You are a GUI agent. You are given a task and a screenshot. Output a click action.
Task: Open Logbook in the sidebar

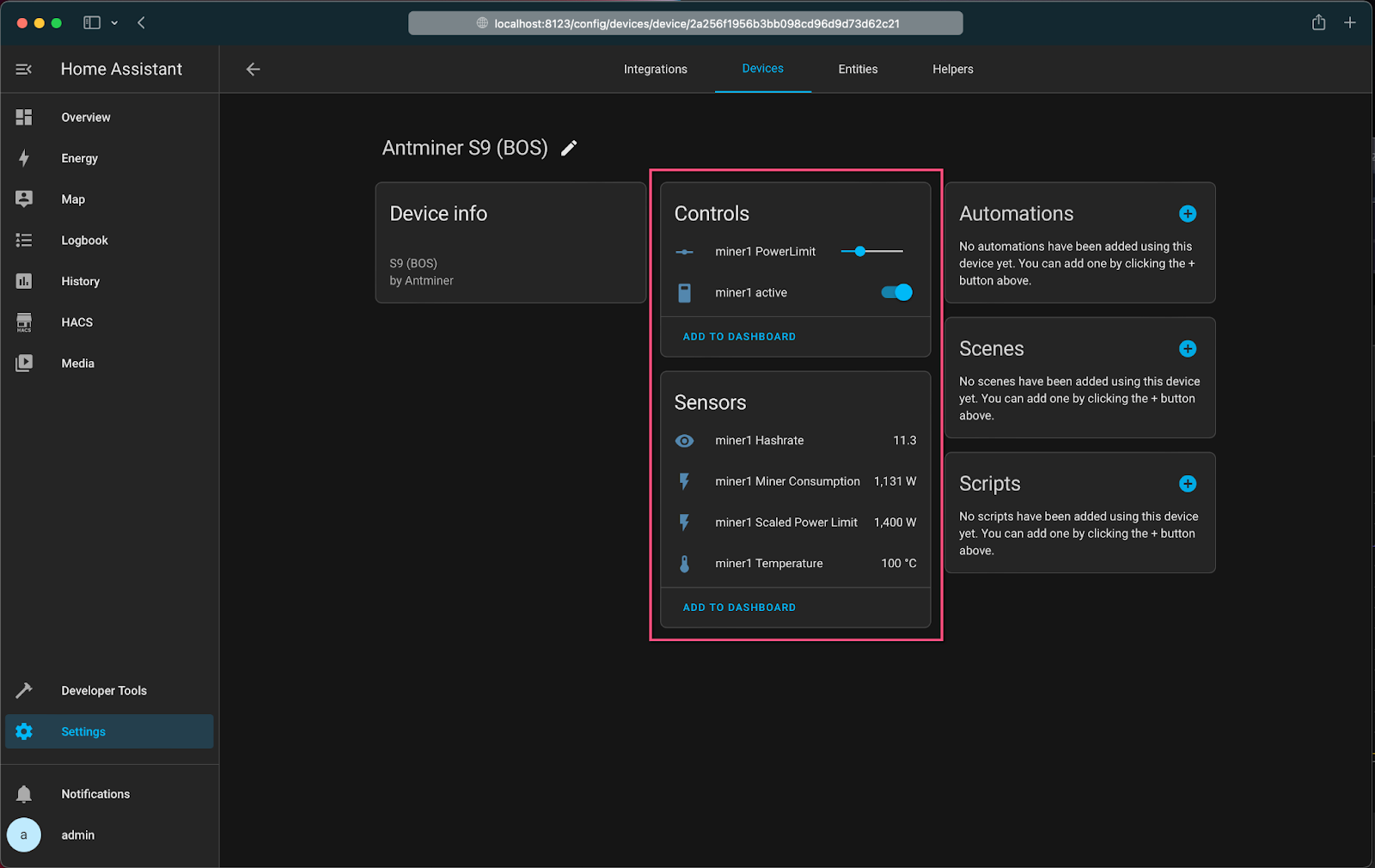click(109, 240)
